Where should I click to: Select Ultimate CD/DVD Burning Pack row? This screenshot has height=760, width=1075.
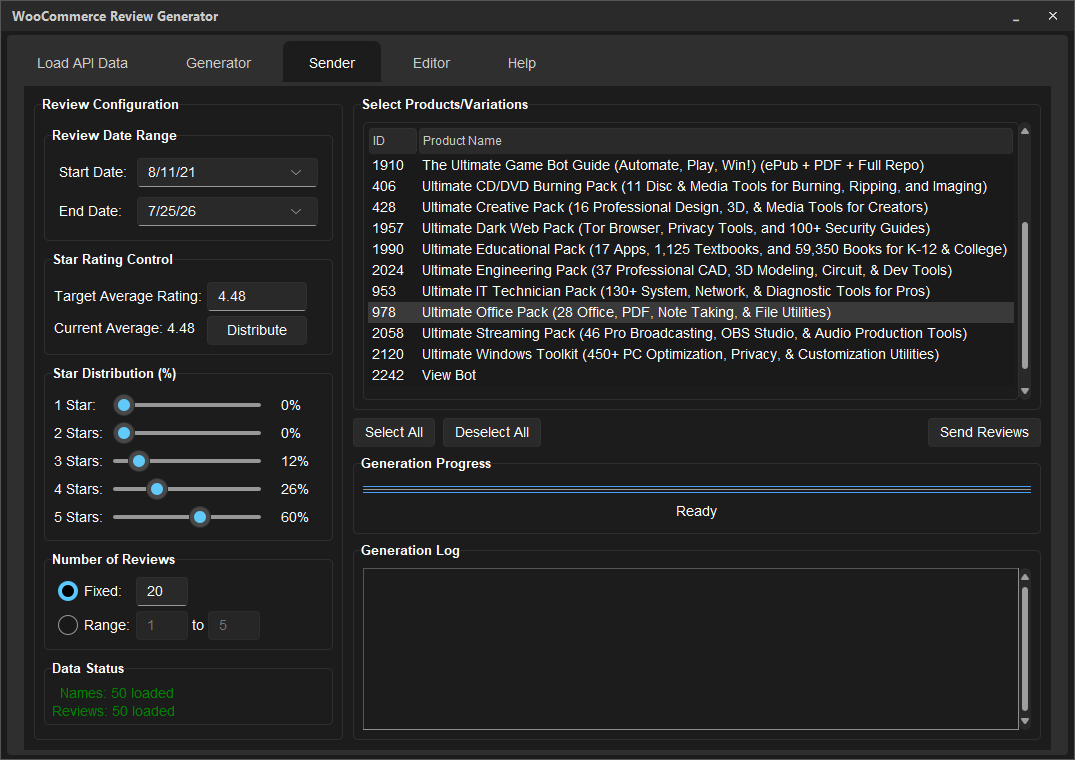click(x=691, y=186)
